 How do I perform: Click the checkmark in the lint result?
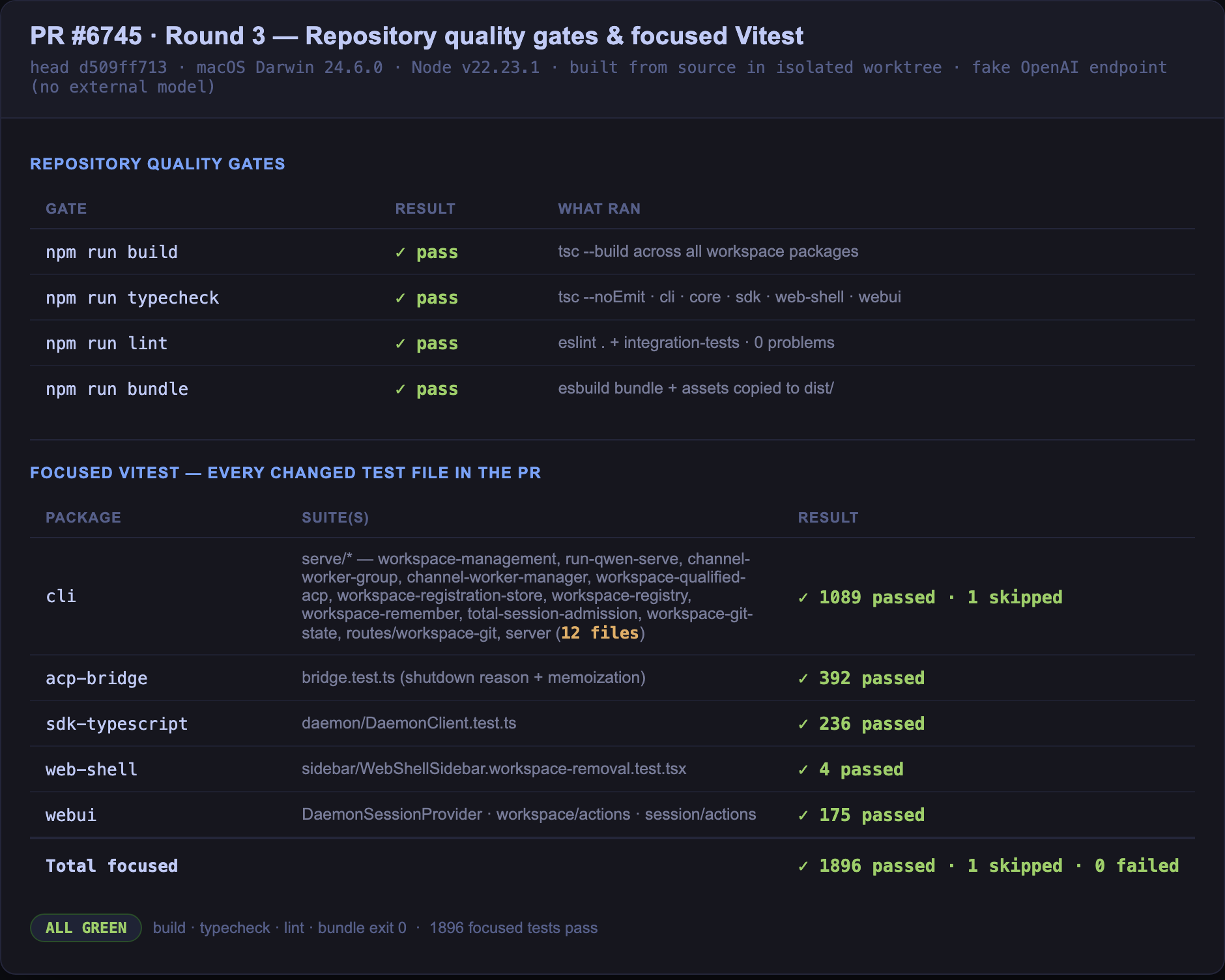click(401, 343)
